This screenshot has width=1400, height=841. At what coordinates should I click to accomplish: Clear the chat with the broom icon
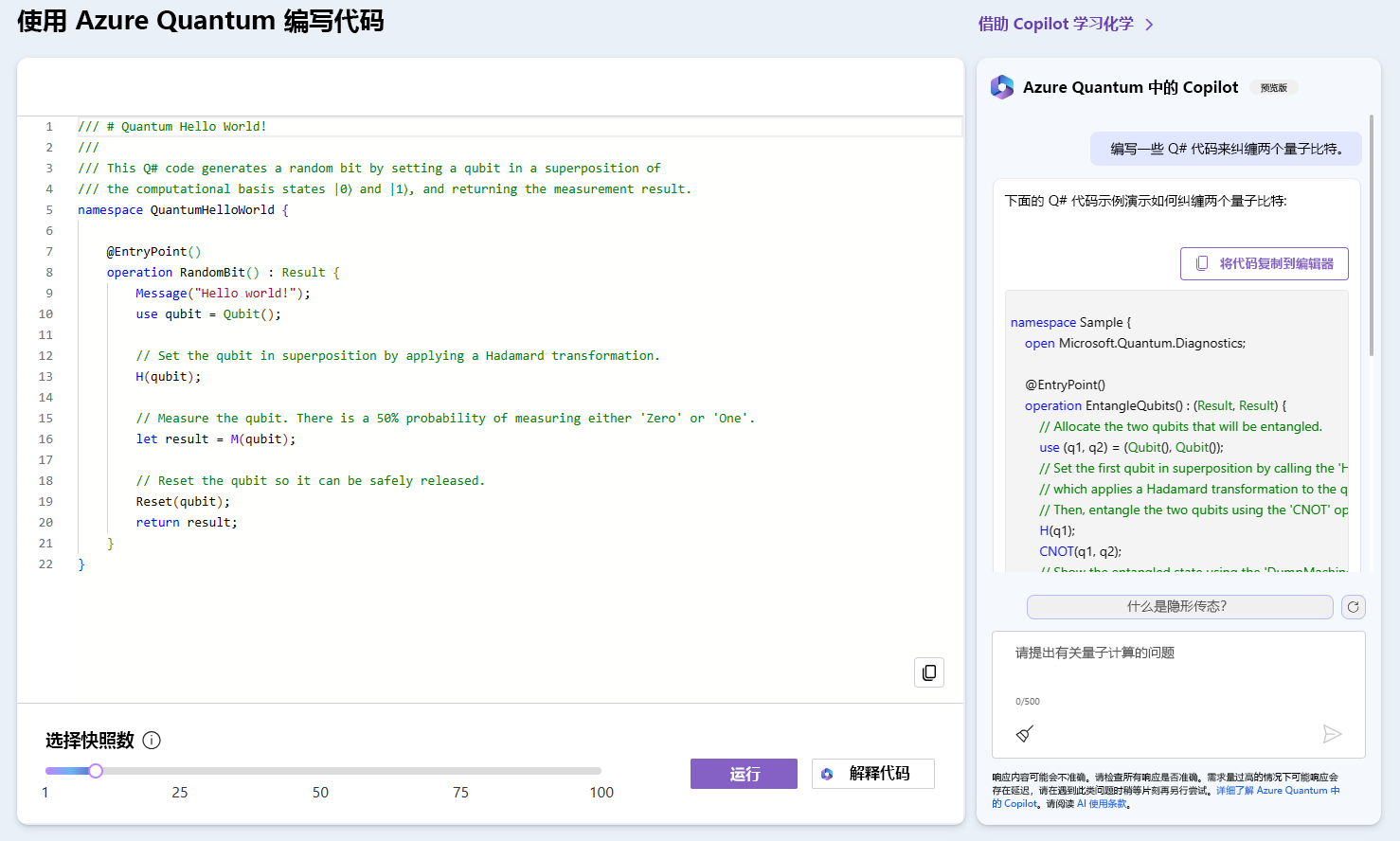1025,733
